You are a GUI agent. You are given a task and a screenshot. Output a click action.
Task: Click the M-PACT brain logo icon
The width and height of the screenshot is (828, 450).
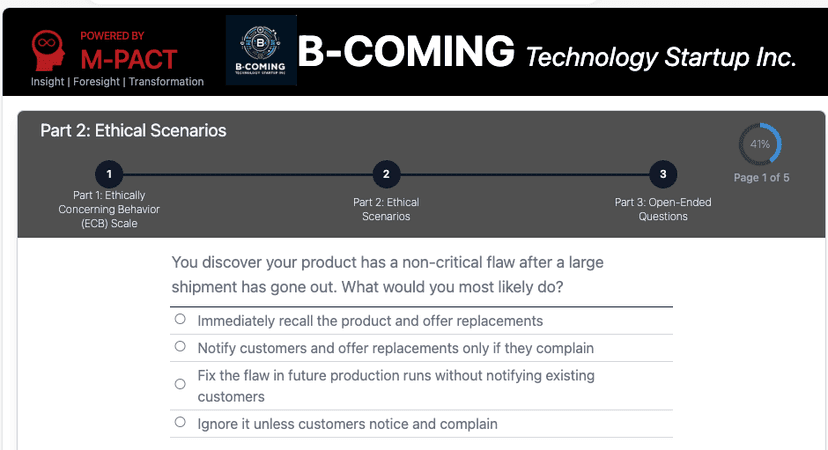[x=50, y=51]
